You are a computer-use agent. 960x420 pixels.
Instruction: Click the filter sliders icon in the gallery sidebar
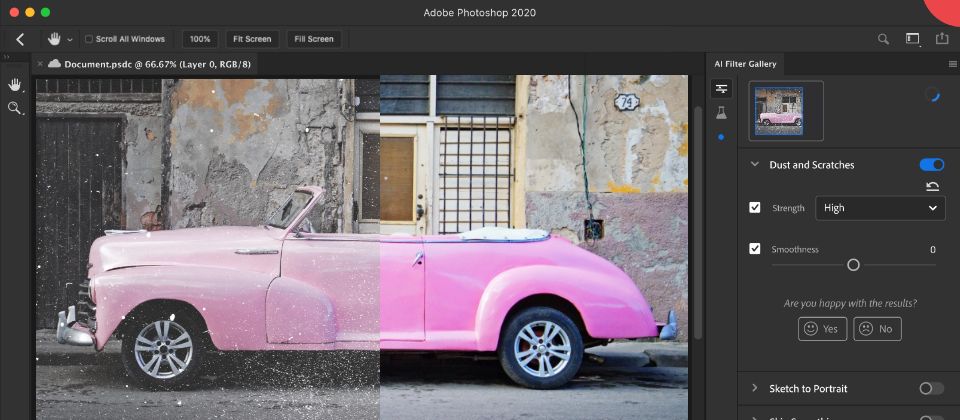[721, 89]
